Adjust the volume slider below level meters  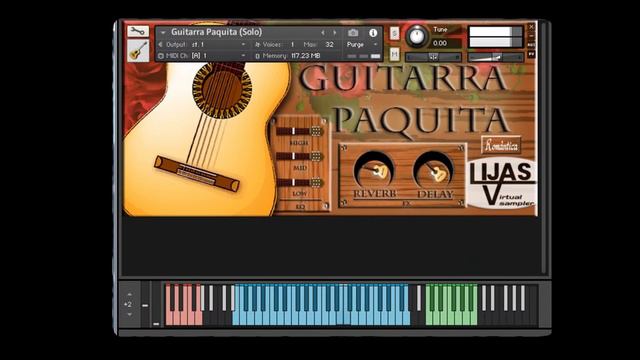coord(496,57)
